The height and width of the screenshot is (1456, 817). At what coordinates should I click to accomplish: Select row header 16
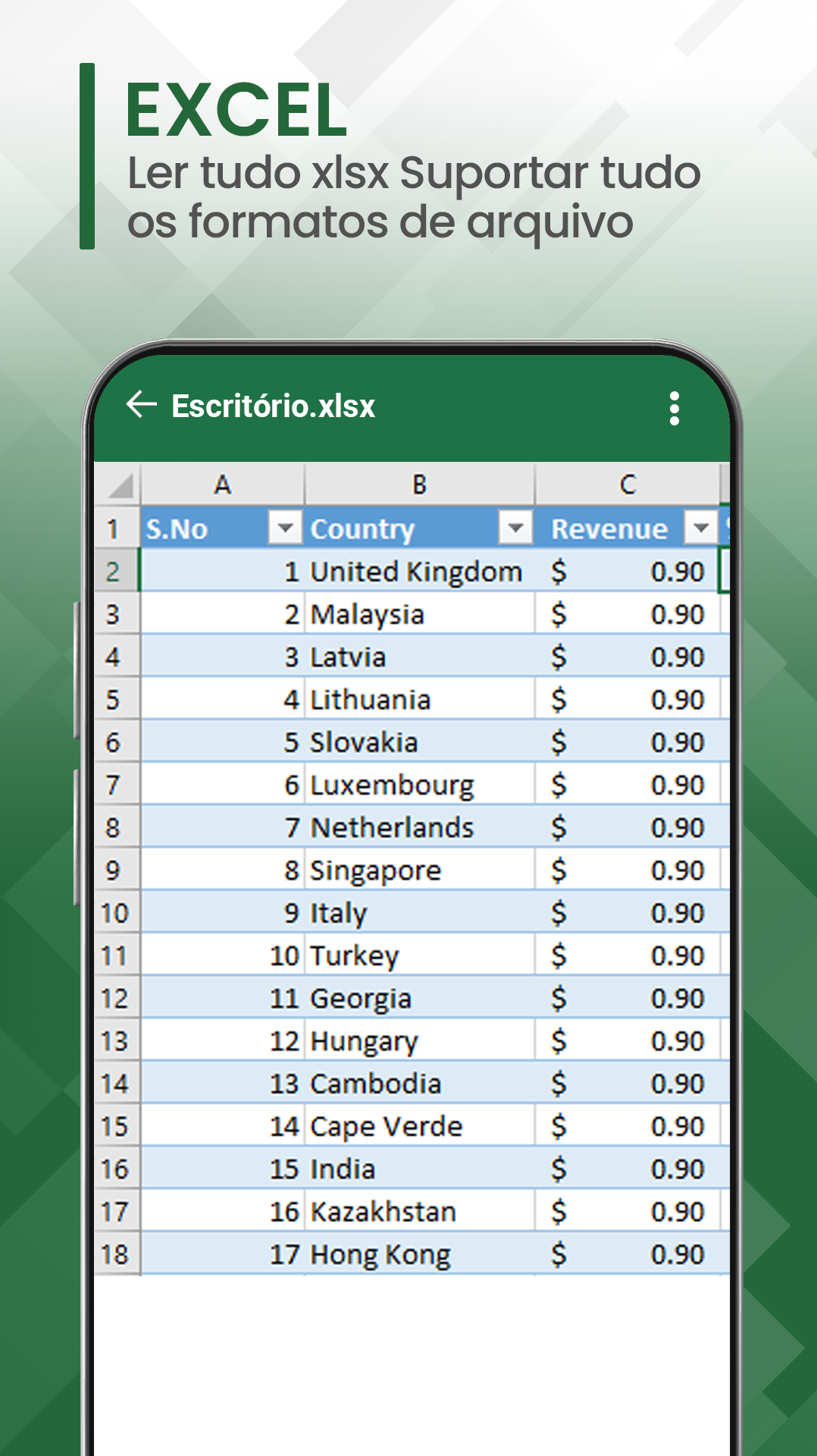[117, 1169]
